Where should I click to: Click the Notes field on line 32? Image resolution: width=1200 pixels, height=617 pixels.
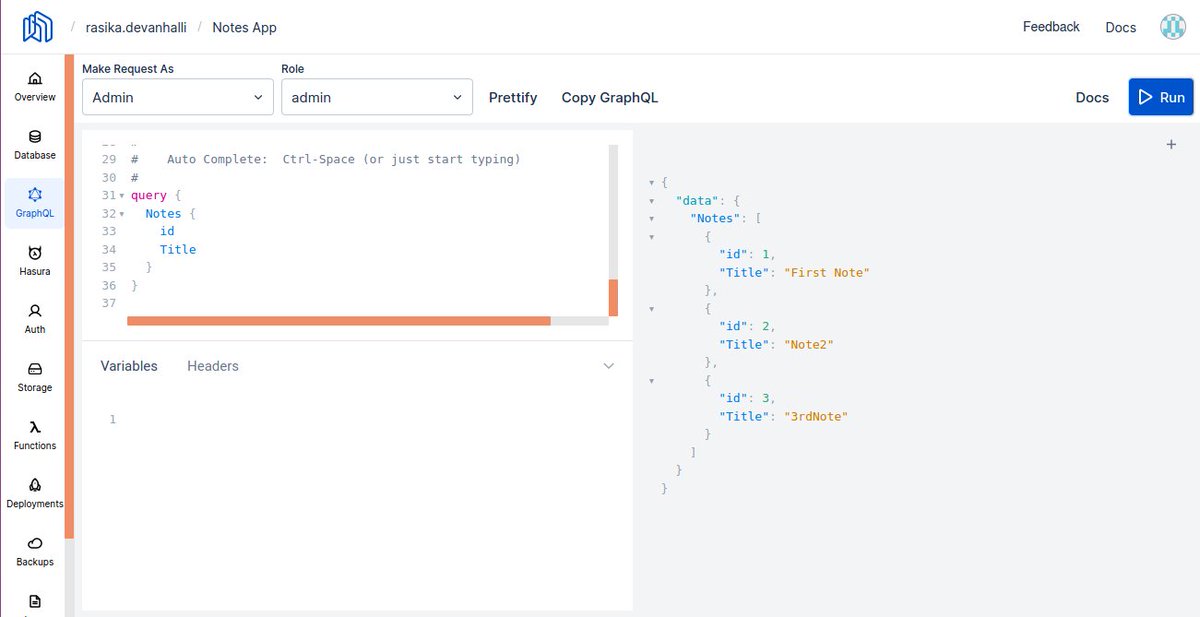coord(163,213)
